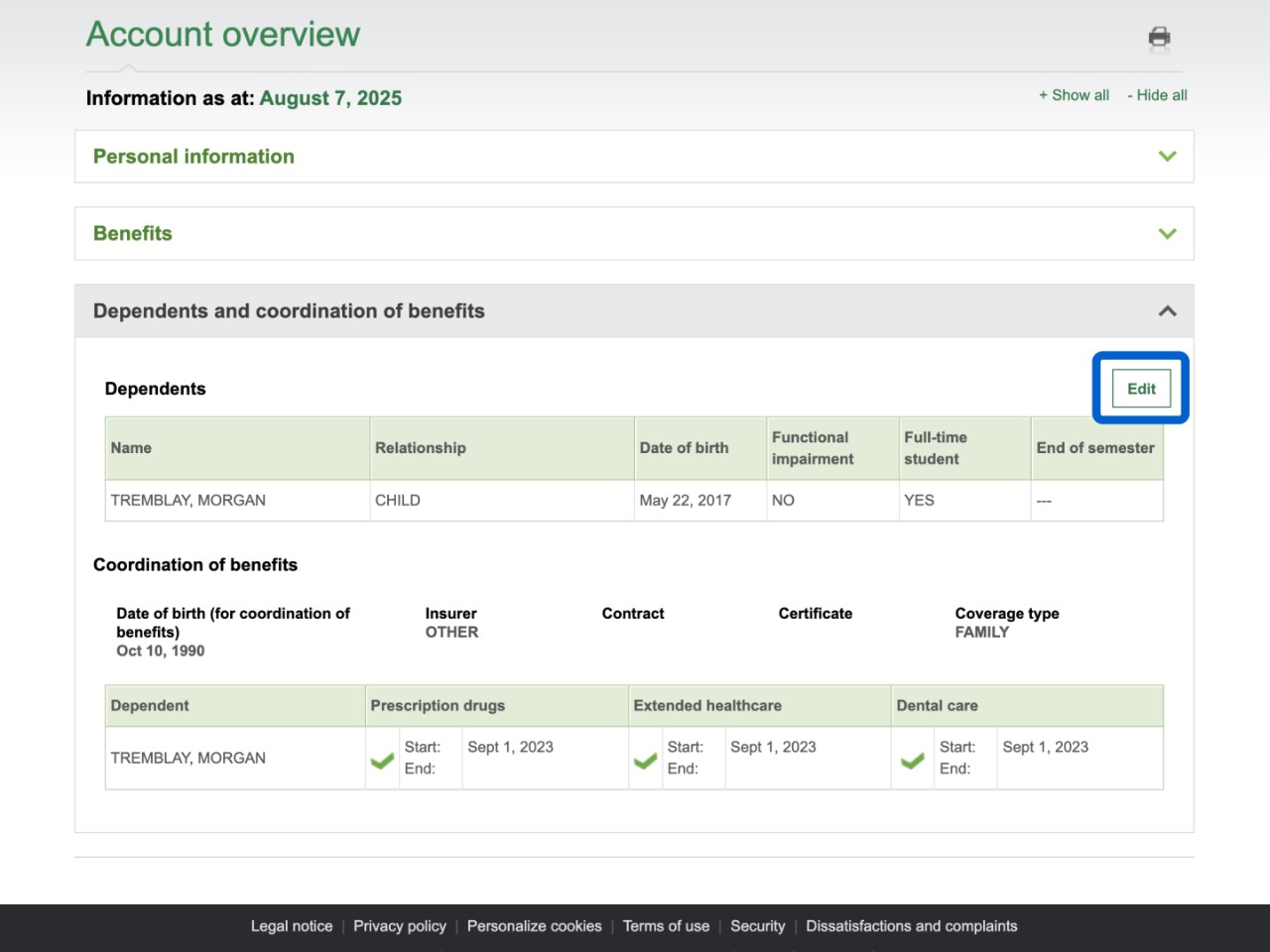Screen dimensions: 1270x952
Task: Click the Personal information heading
Action: 193,157
